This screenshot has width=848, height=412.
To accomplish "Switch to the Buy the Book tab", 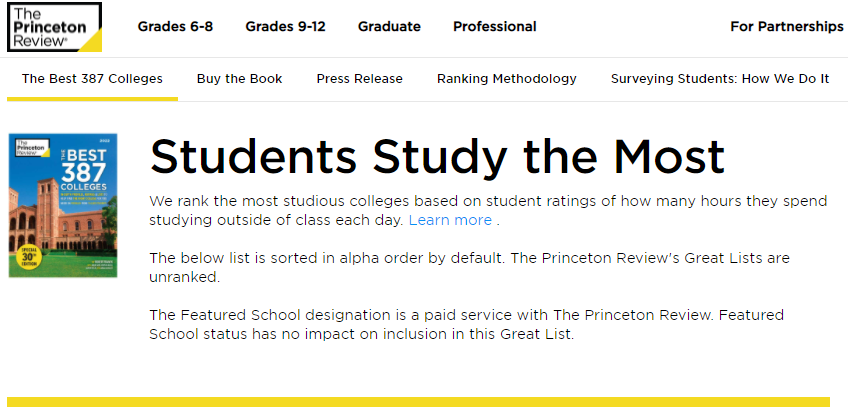I will click(239, 79).
